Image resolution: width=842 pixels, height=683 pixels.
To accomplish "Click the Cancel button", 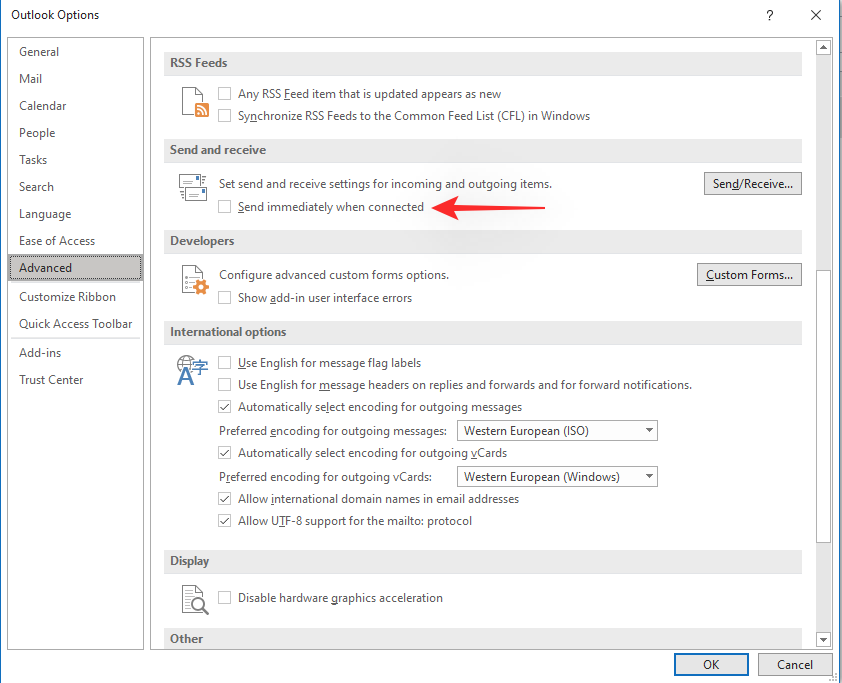I will pos(795,665).
